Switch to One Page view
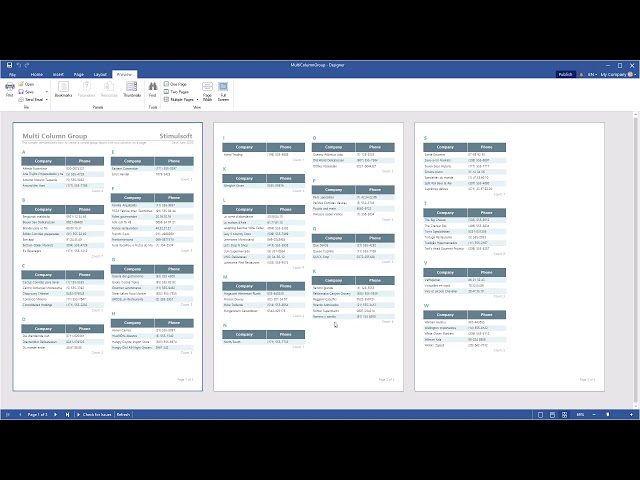Screen dimensions: 640x480 tap(175, 84)
